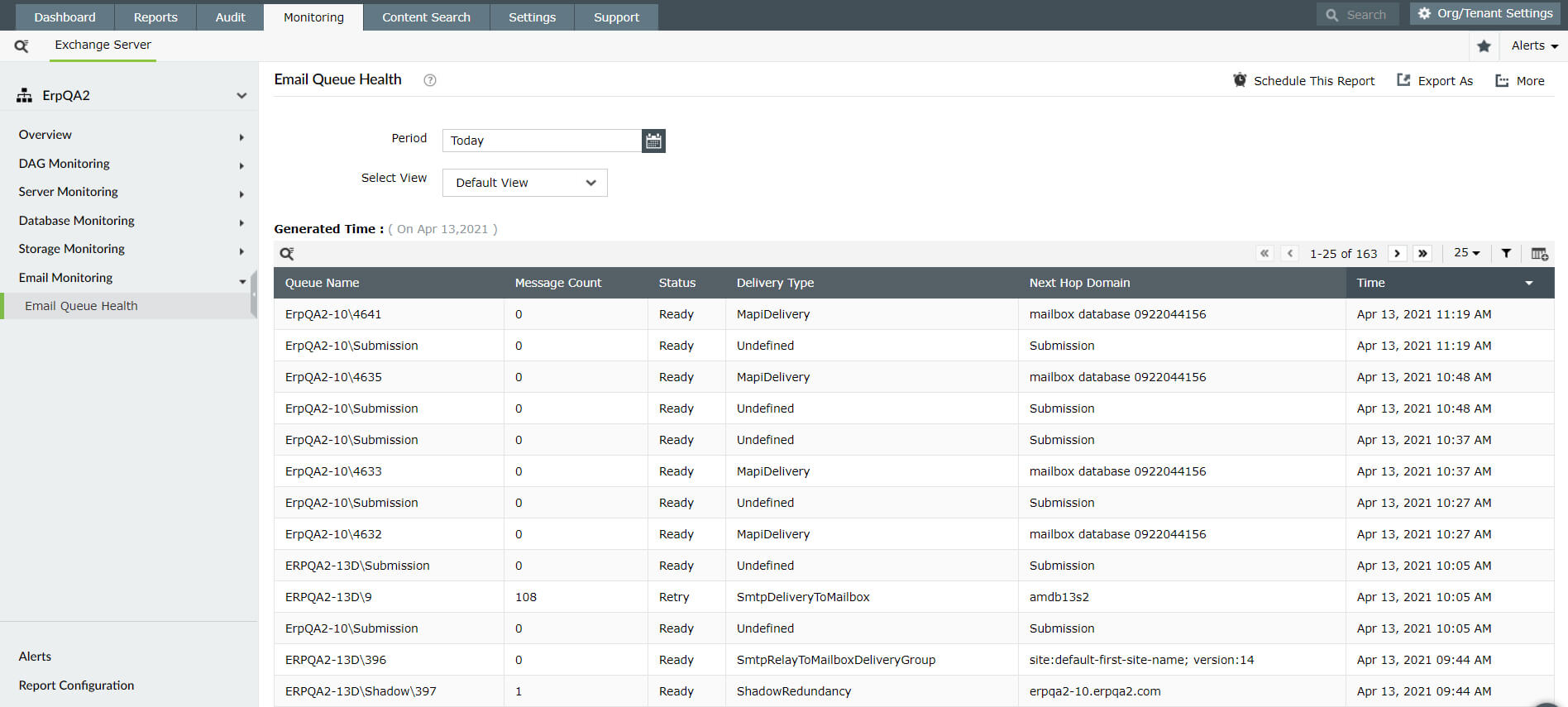This screenshot has width=1568, height=707.
Task: Click queue name ERPQA2-13D\396
Action: [336, 660]
